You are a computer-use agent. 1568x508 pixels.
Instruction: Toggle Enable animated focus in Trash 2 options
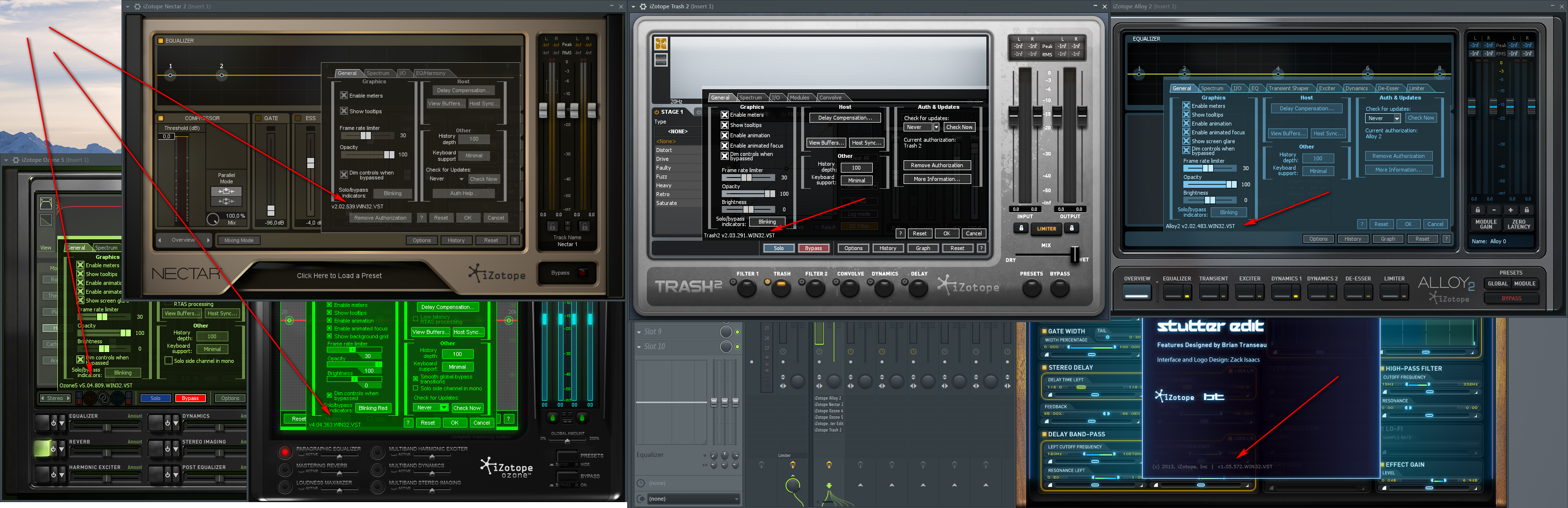coord(724,146)
